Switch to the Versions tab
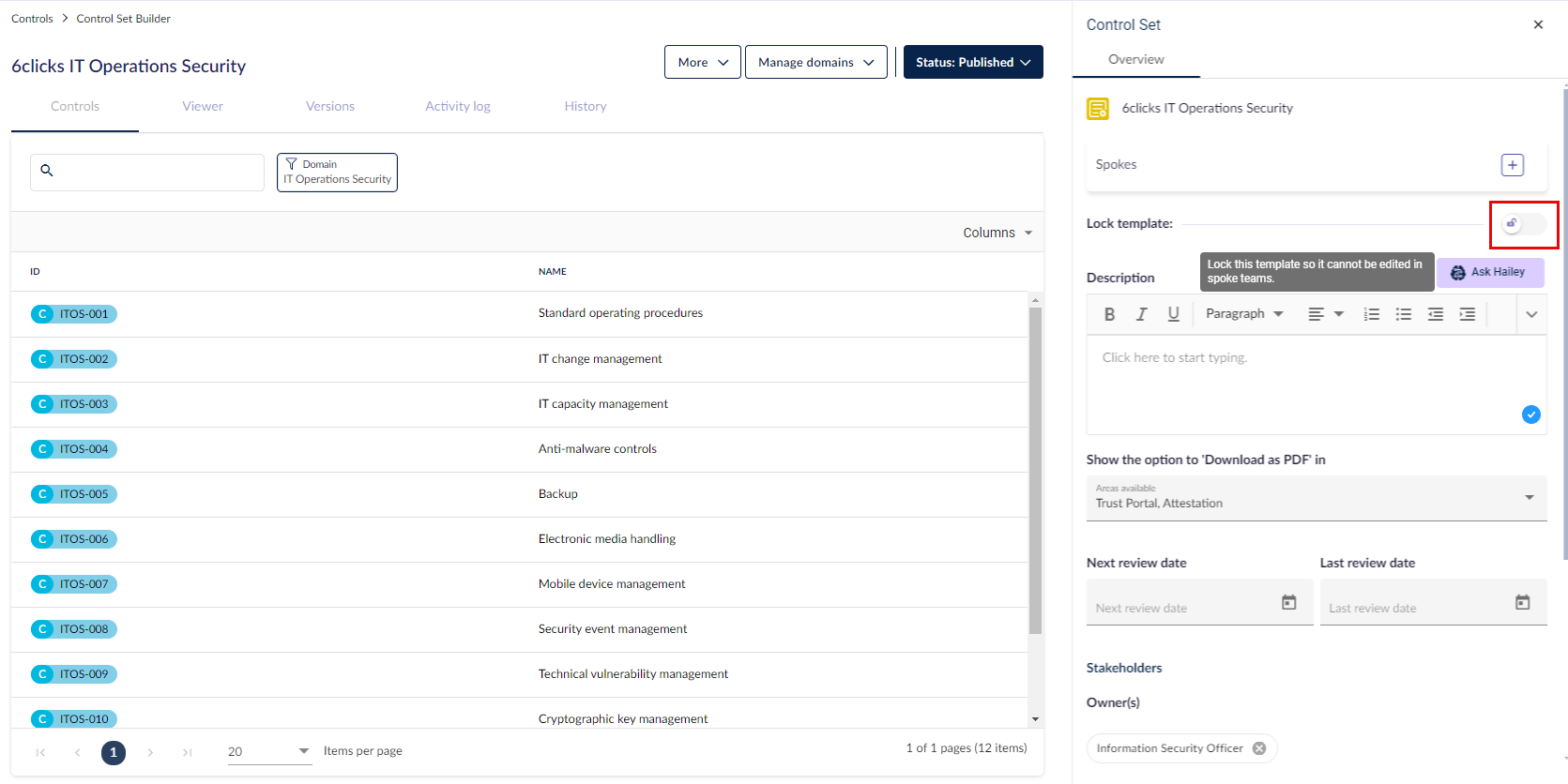This screenshot has width=1568, height=784. tap(330, 107)
